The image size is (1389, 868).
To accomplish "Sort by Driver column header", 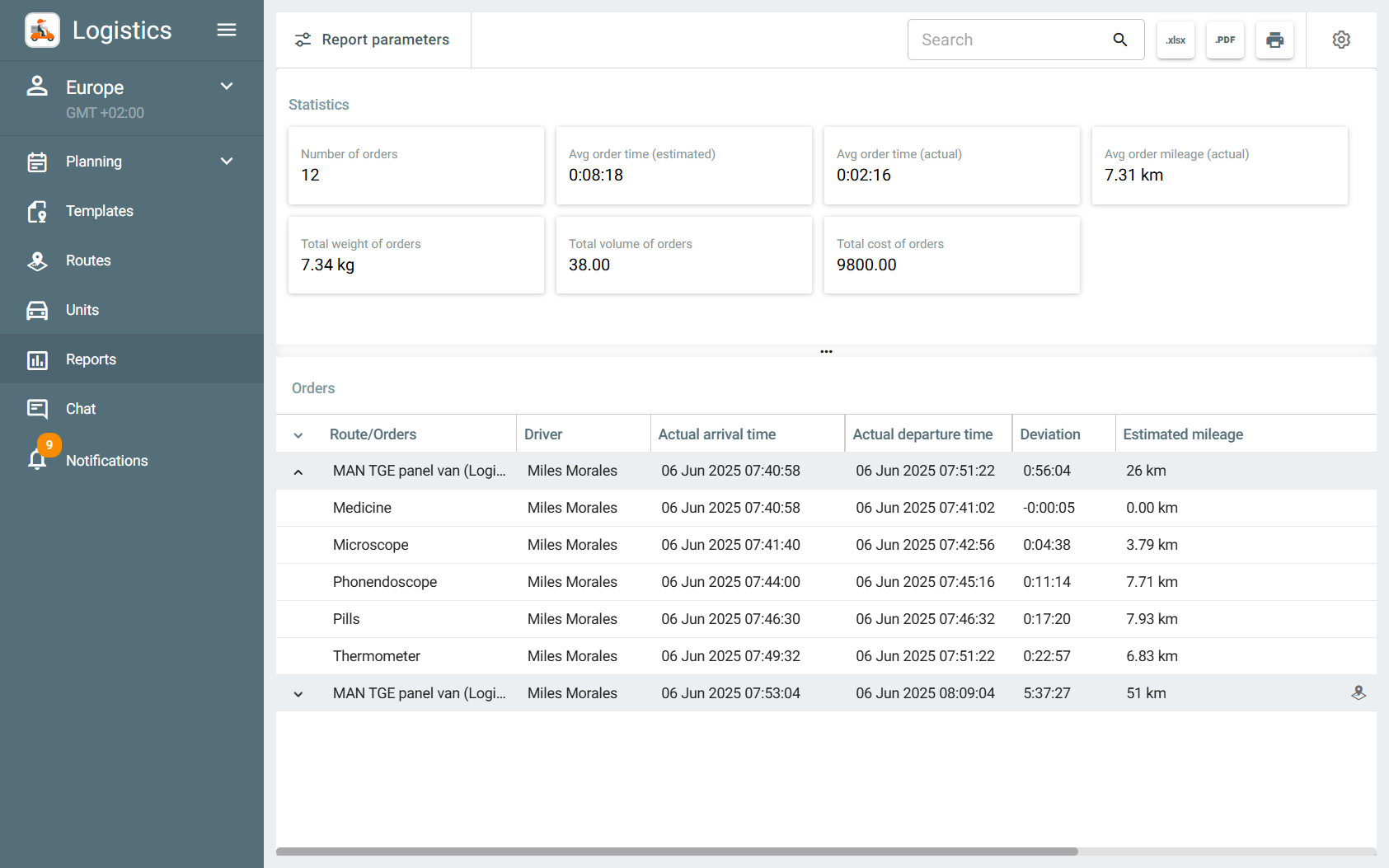I will [543, 434].
